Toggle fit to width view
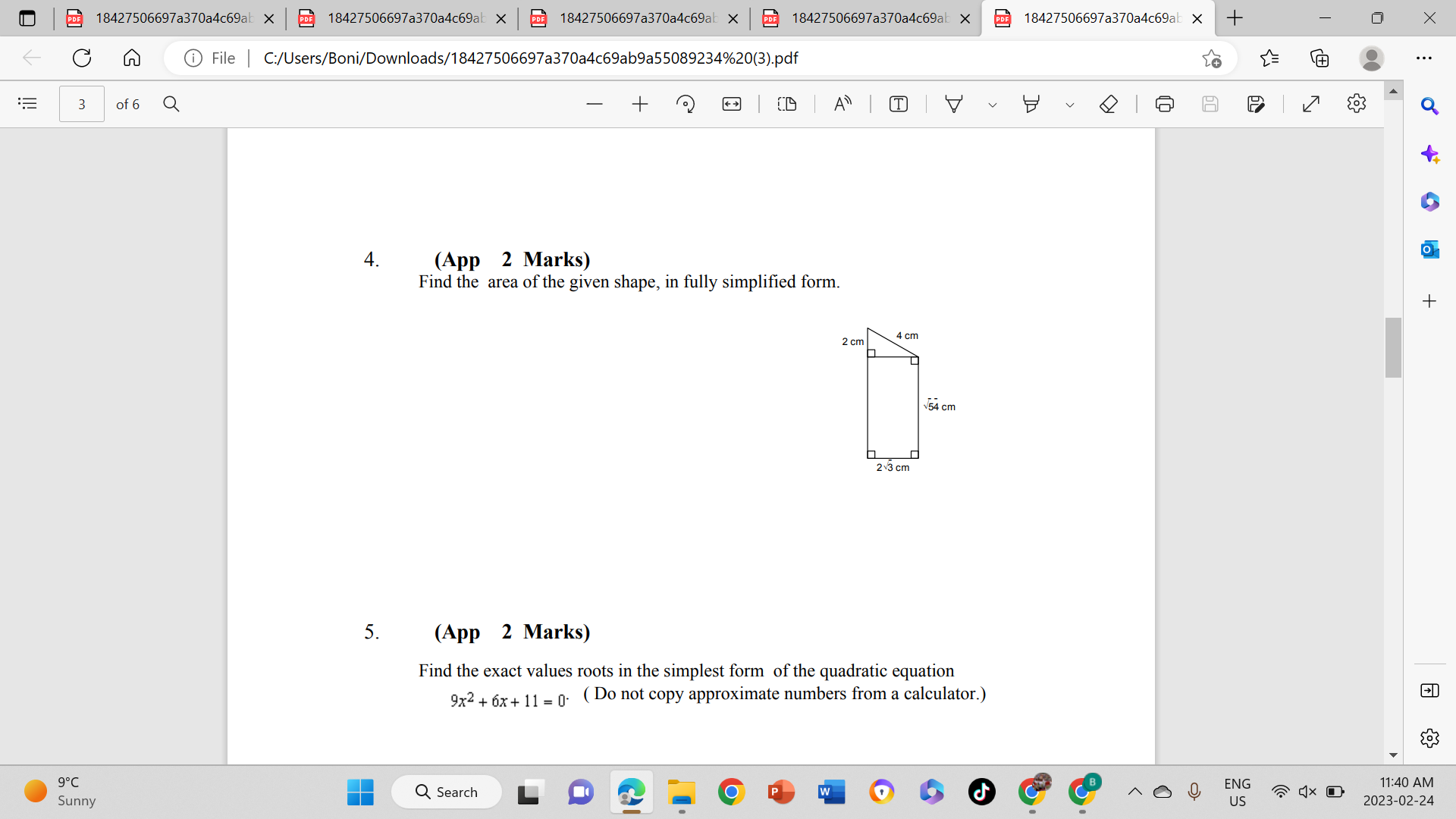 click(x=731, y=104)
